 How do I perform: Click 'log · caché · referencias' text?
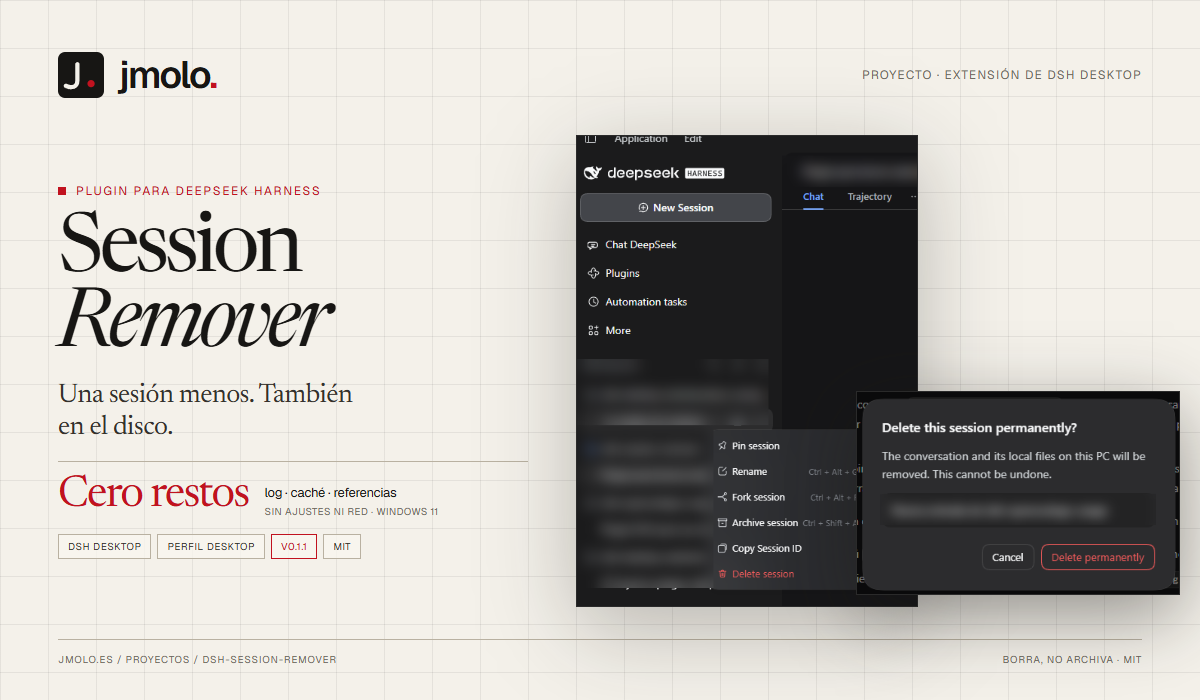click(331, 493)
